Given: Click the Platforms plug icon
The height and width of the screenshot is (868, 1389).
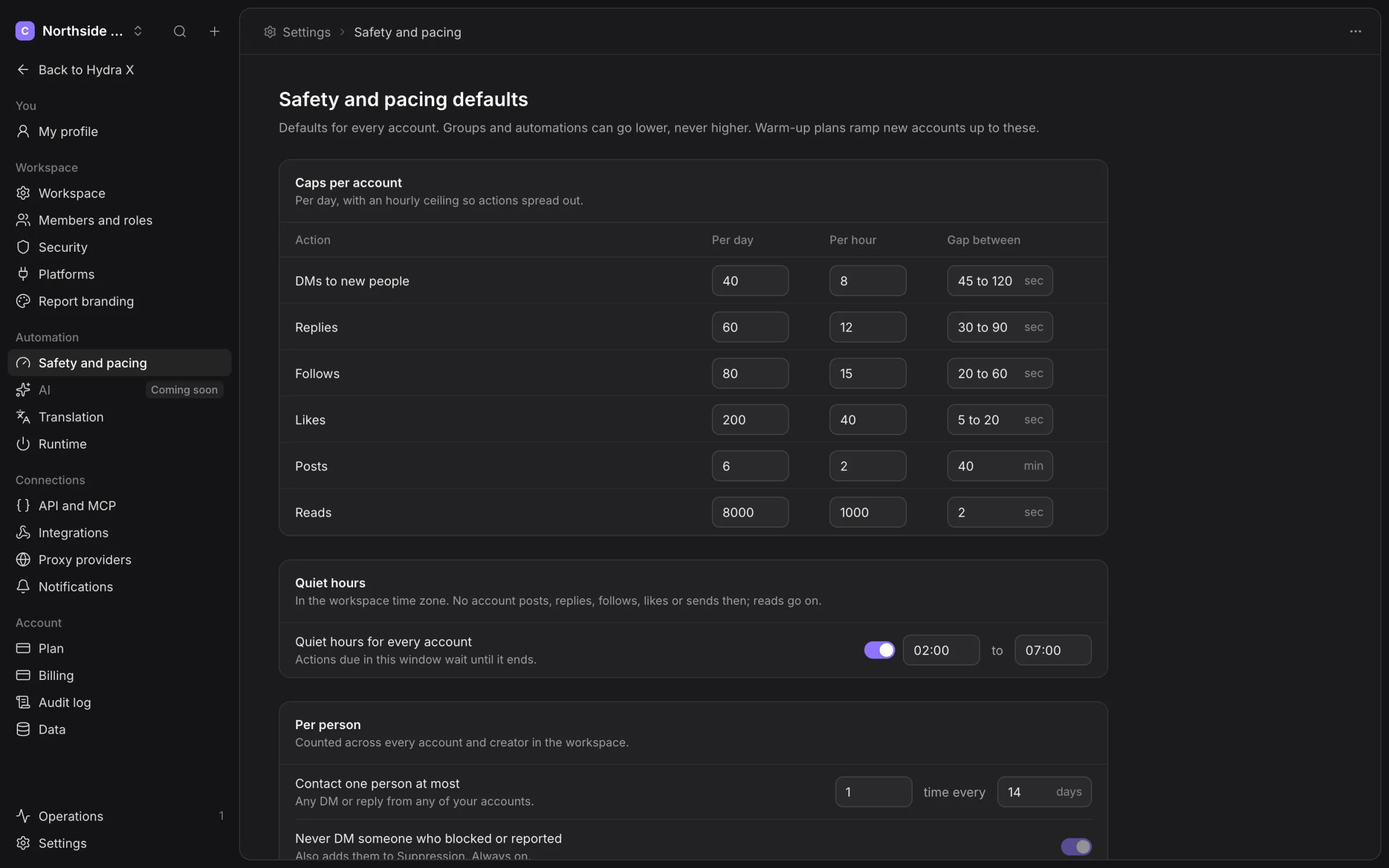Looking at the screenshot, I should click(23, 274).
